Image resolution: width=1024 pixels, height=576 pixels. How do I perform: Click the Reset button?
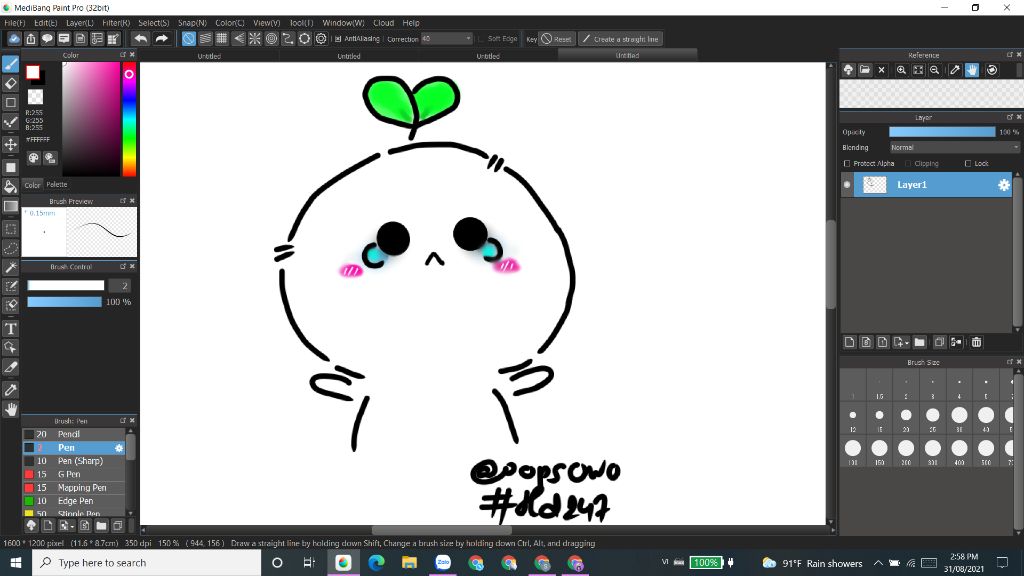[x=556, y=39]
